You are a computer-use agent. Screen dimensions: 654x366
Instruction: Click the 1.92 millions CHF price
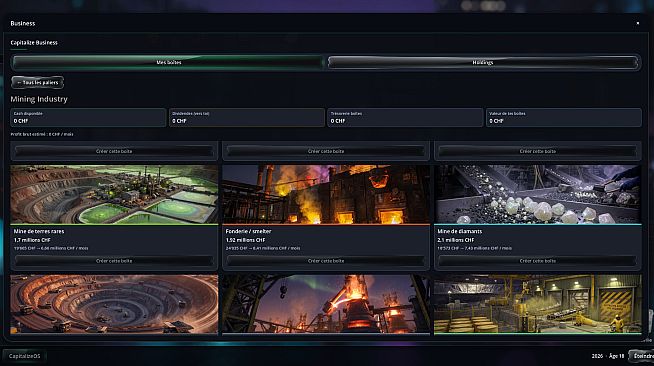[245, 240]
